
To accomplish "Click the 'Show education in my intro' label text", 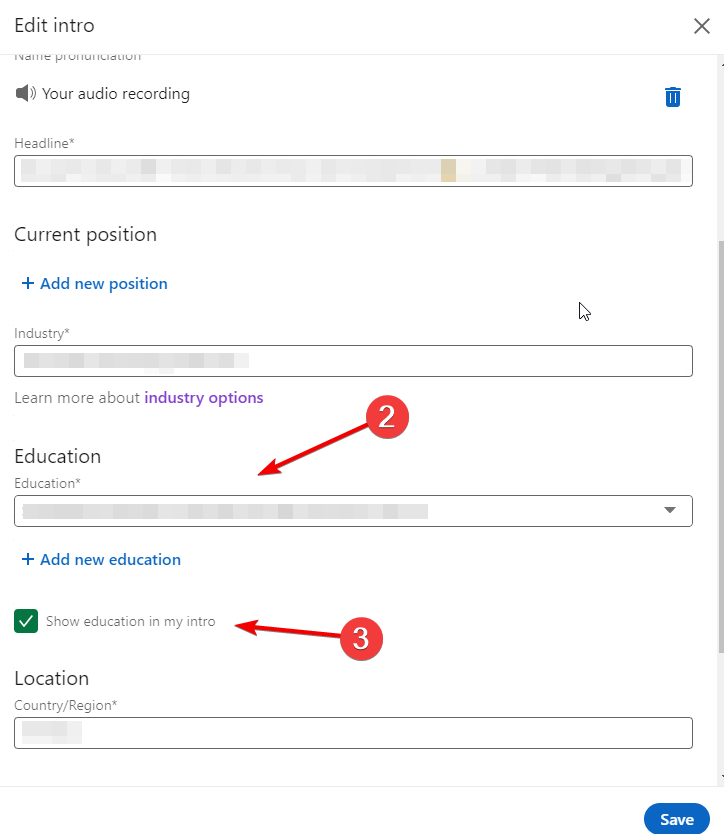I will pyautogui.click(x=130, y=622).
